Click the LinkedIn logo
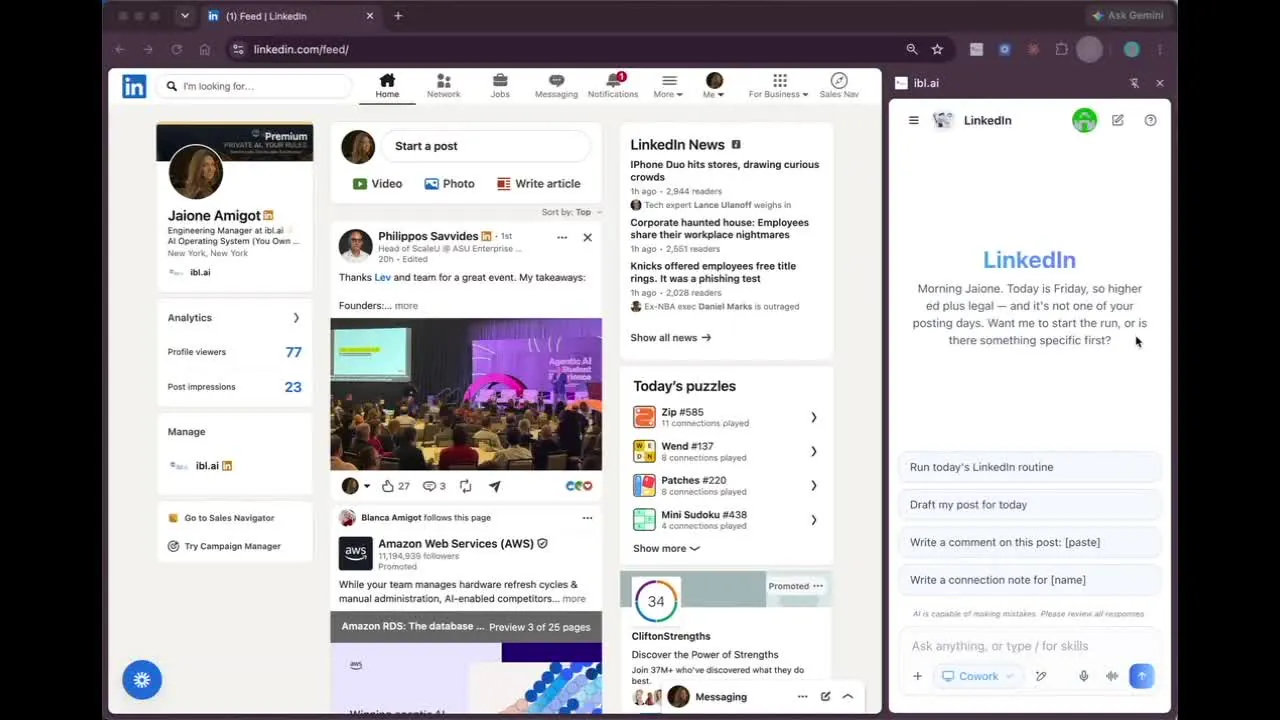The height and width of the screenshot is (720, 1280). coord(134,86)
